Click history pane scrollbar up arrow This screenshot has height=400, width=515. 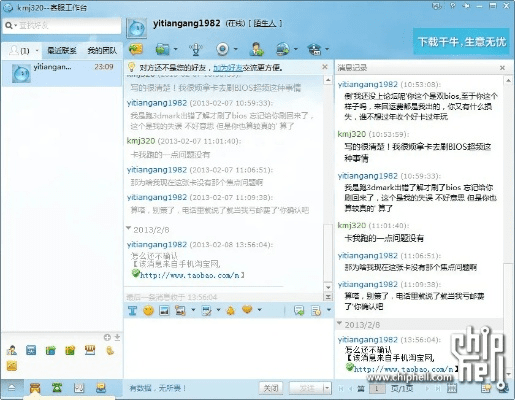coord(508,80)
